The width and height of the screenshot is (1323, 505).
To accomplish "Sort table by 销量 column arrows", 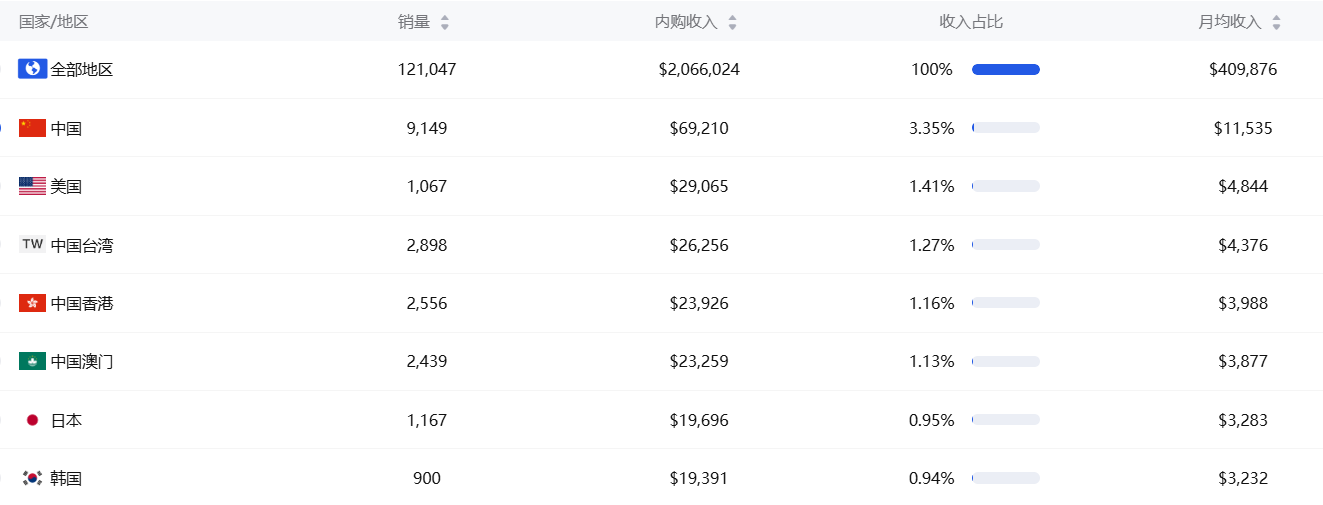I will (x=445, y=22).
